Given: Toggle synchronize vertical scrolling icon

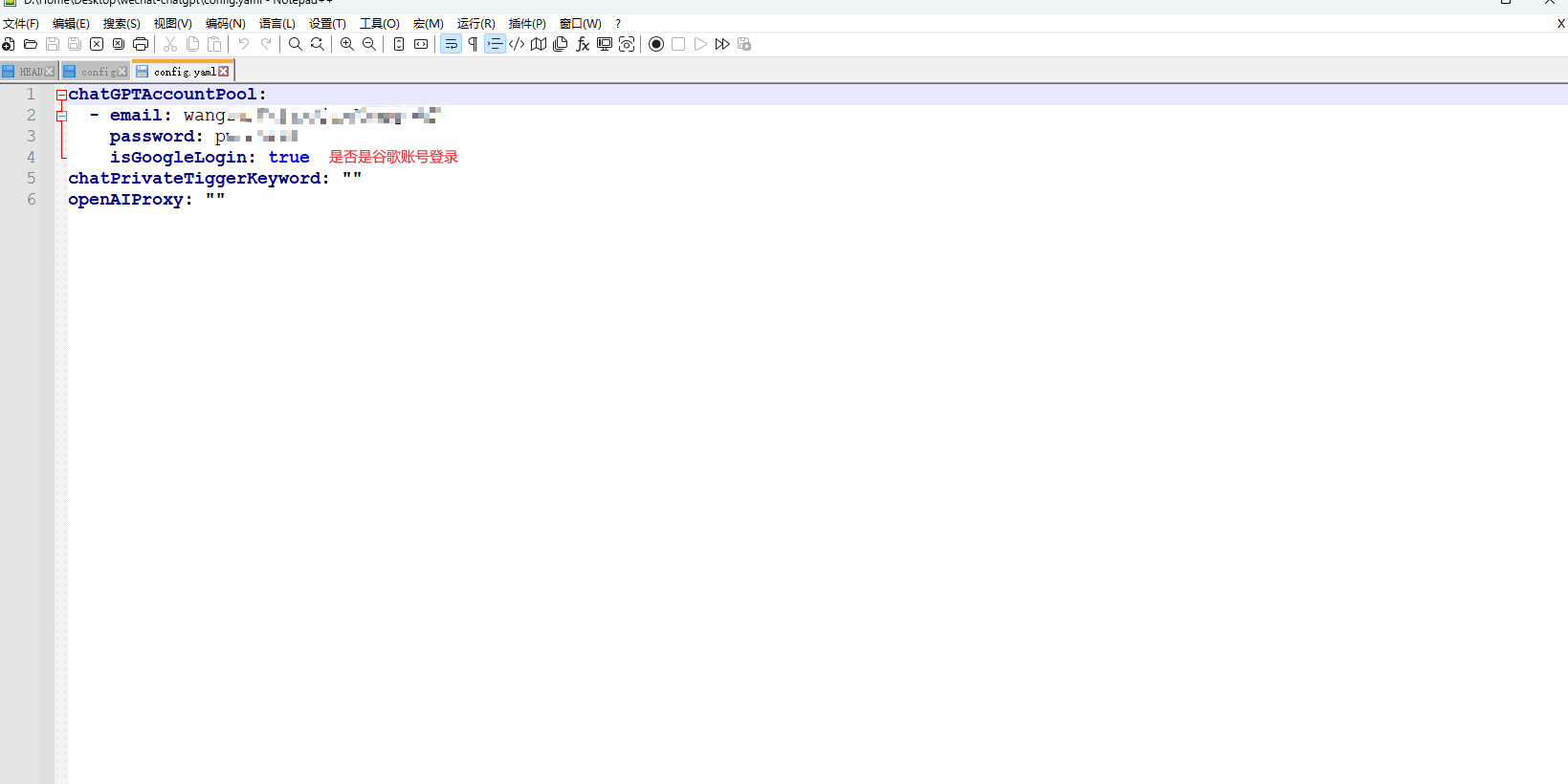Looking at the screenshot, I should tap(399, 44).
